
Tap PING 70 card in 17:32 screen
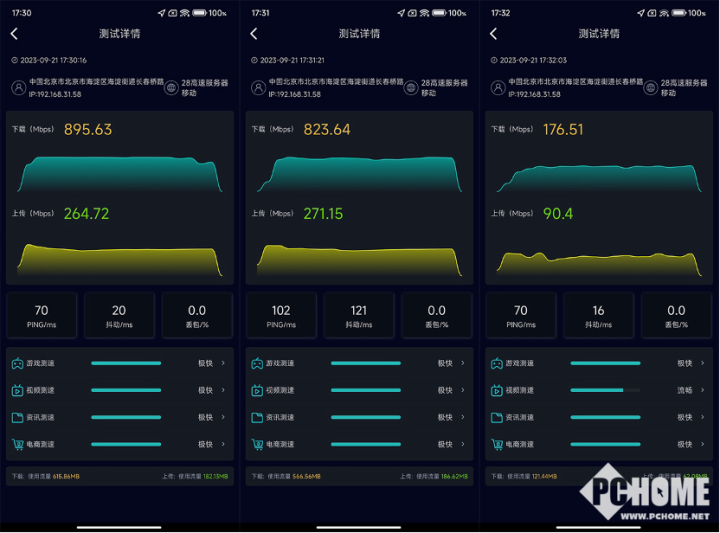(521, 316)
